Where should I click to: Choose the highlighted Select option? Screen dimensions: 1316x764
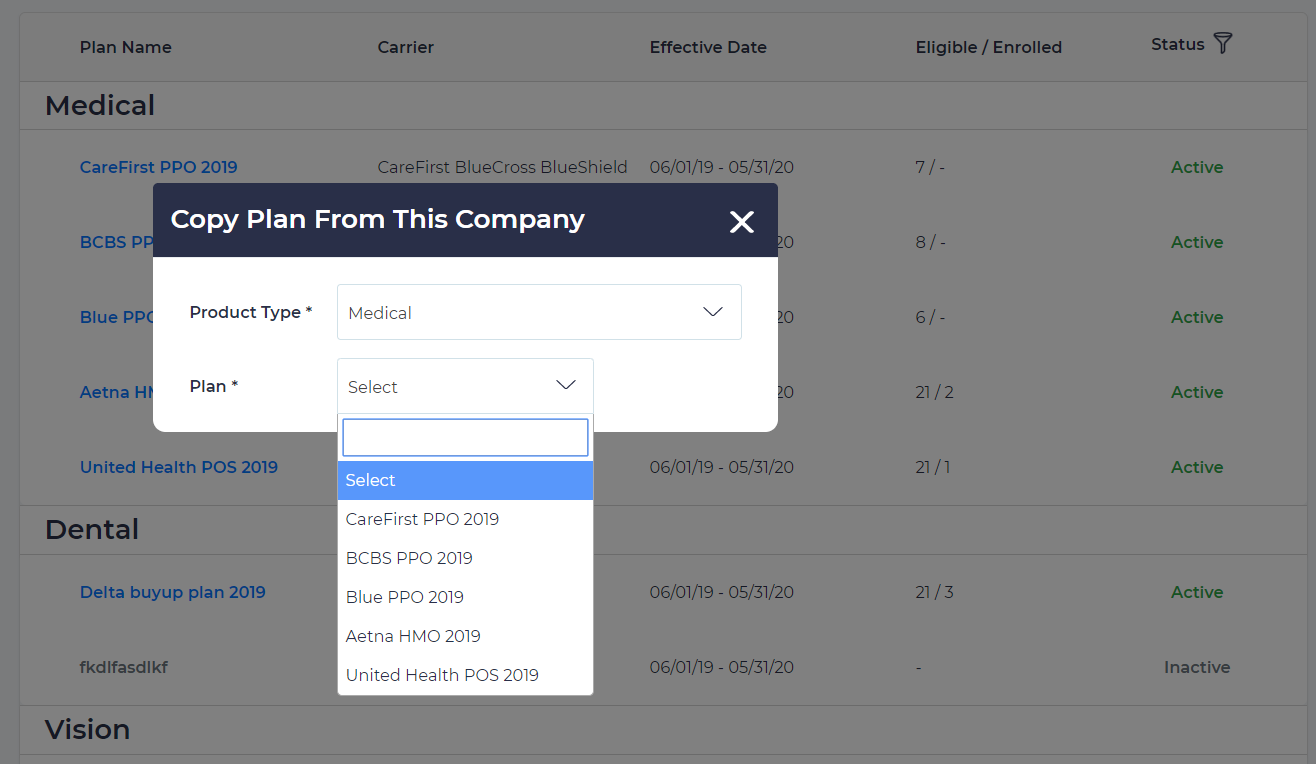click(x=465, y=480)
